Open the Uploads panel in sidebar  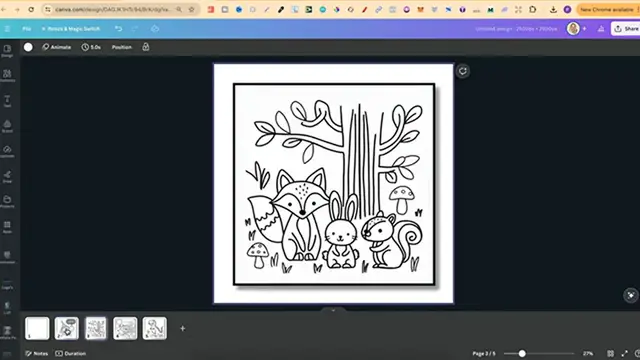7,151
